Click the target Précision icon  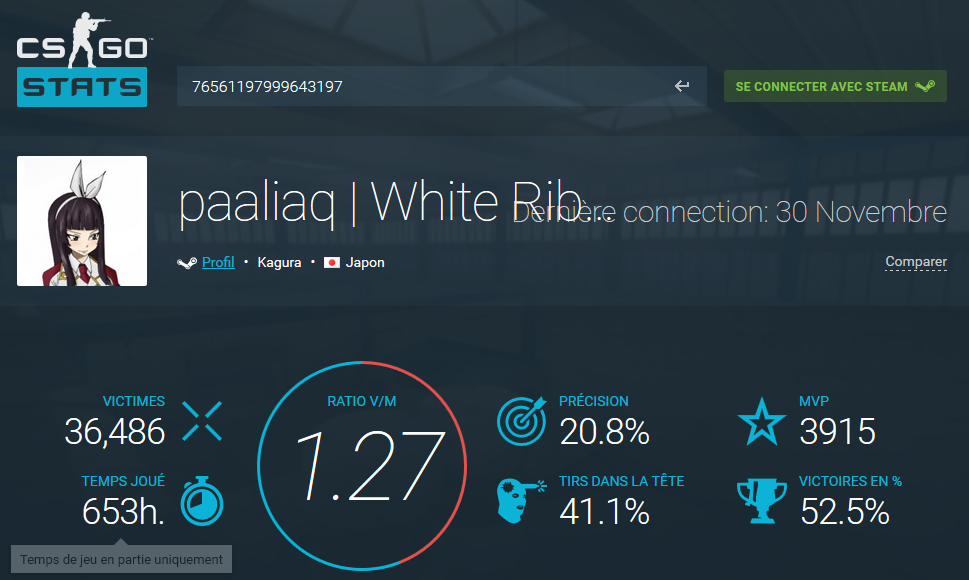click(522, 421)
